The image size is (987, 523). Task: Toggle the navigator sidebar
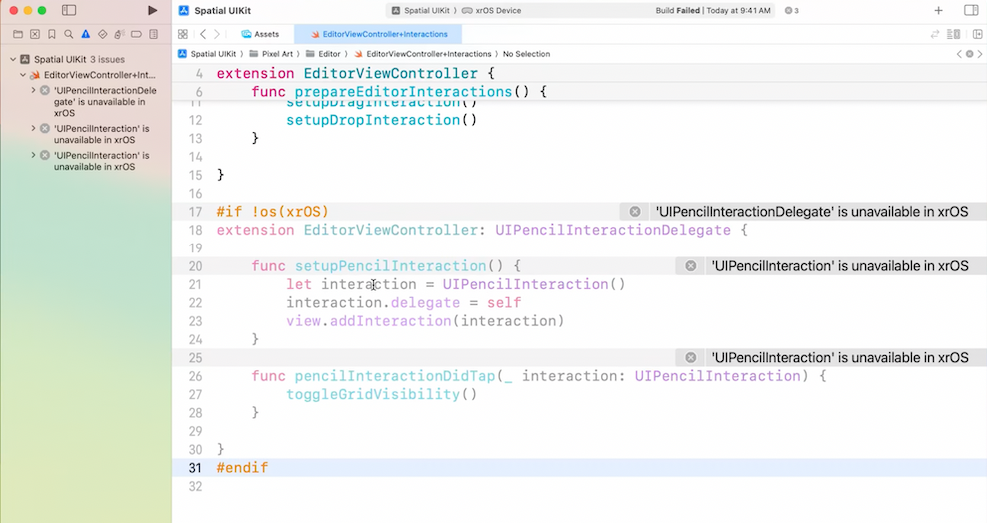pos(69,10)
